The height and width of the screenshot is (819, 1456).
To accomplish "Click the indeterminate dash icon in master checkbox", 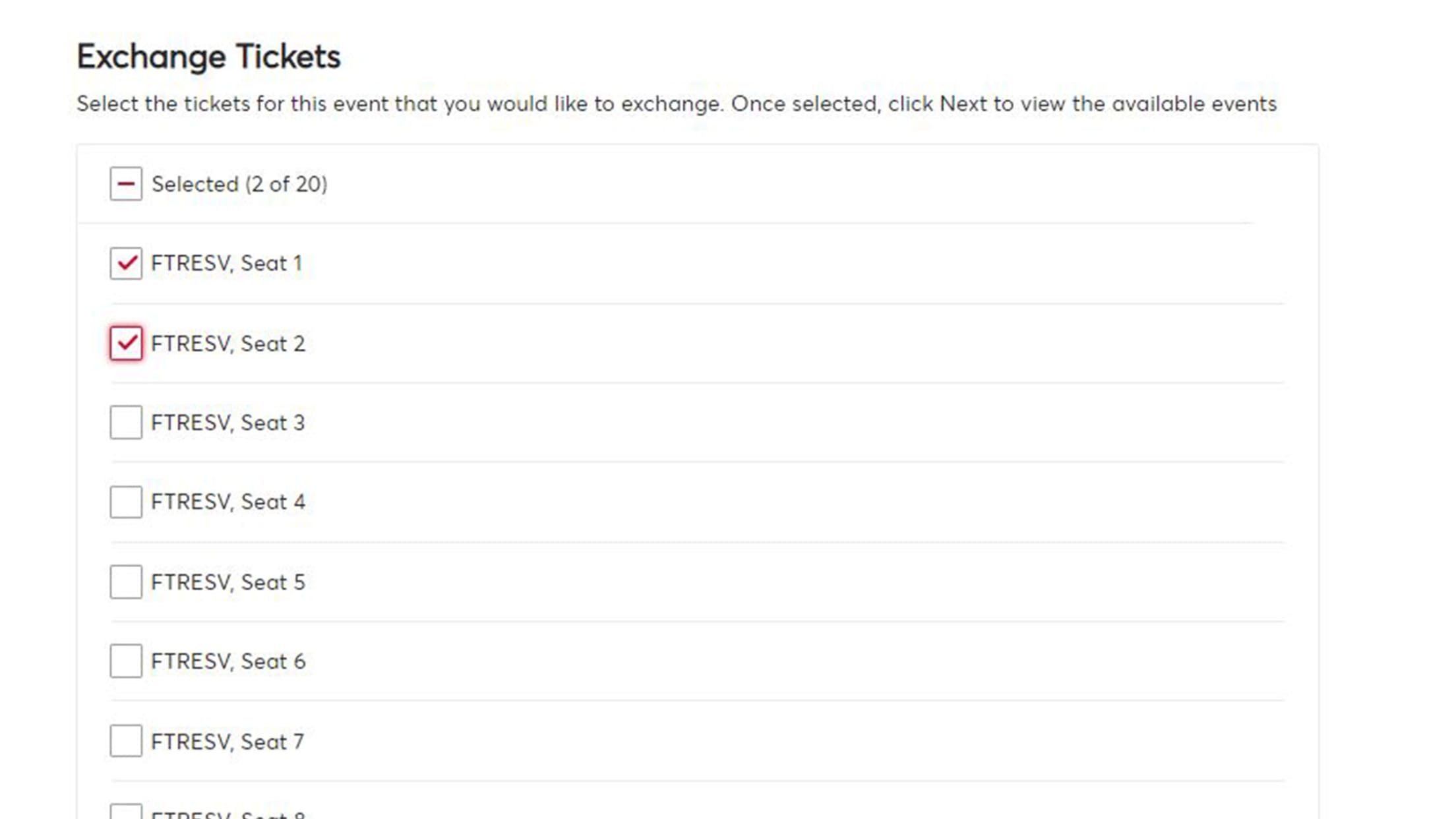I will 126,184.
